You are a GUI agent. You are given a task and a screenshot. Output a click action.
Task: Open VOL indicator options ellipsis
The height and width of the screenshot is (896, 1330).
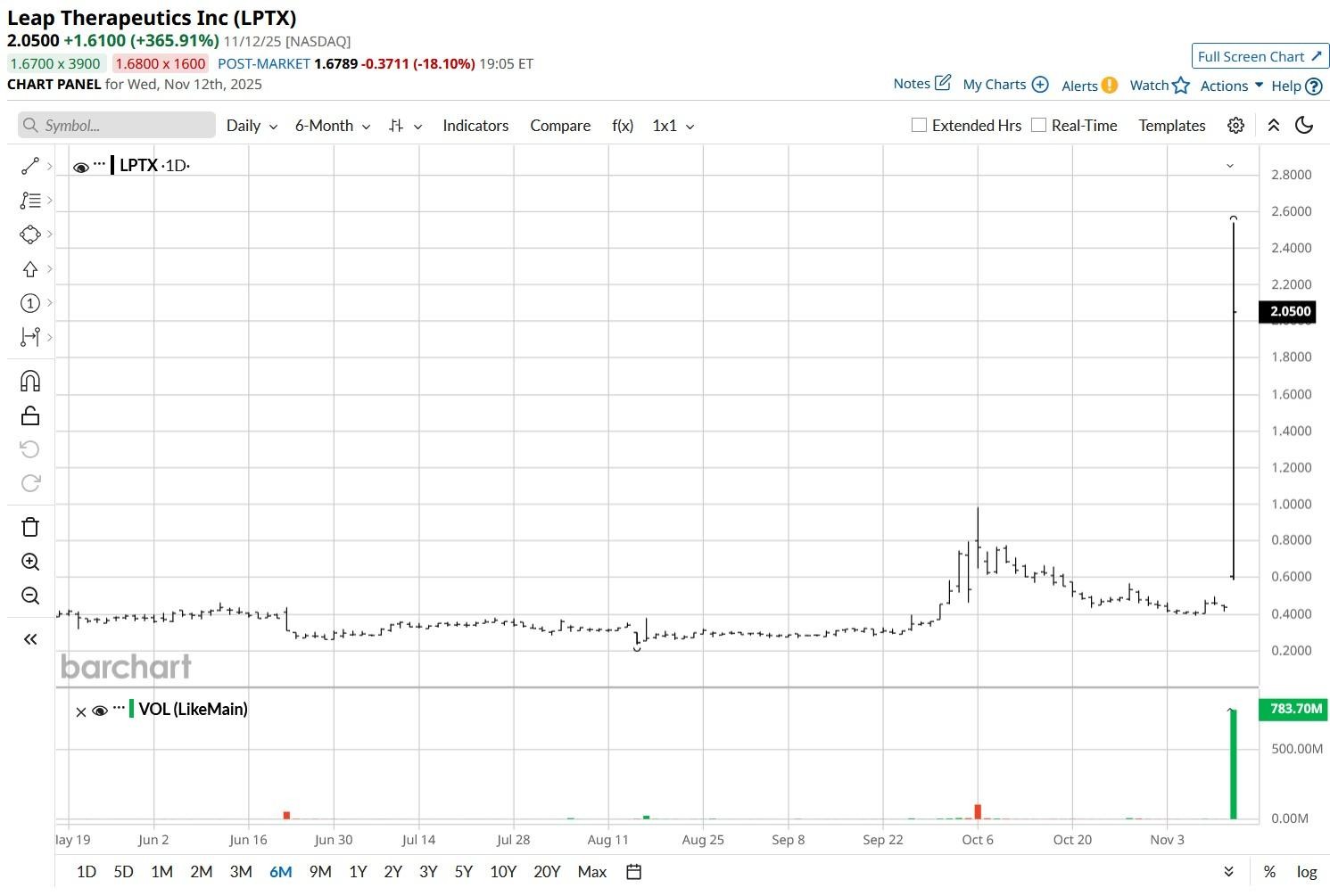click(x=119, y=709)
